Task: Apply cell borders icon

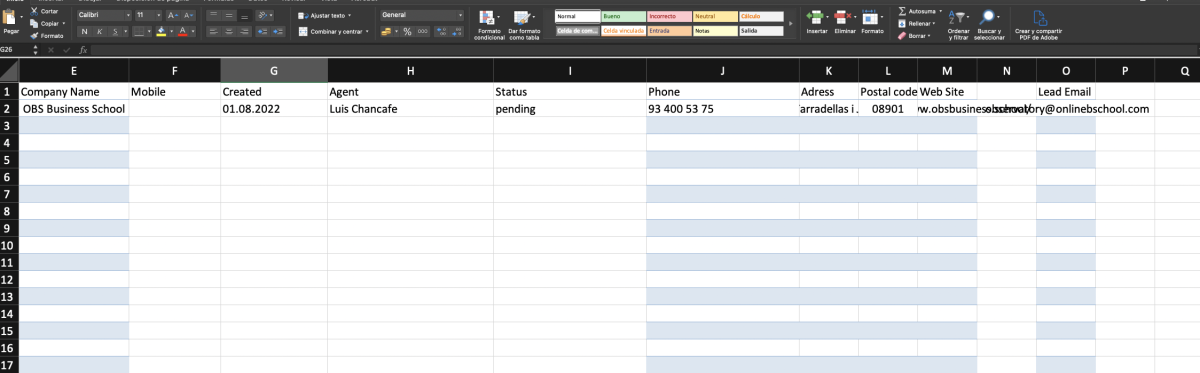Action: (x=138, y=32)
